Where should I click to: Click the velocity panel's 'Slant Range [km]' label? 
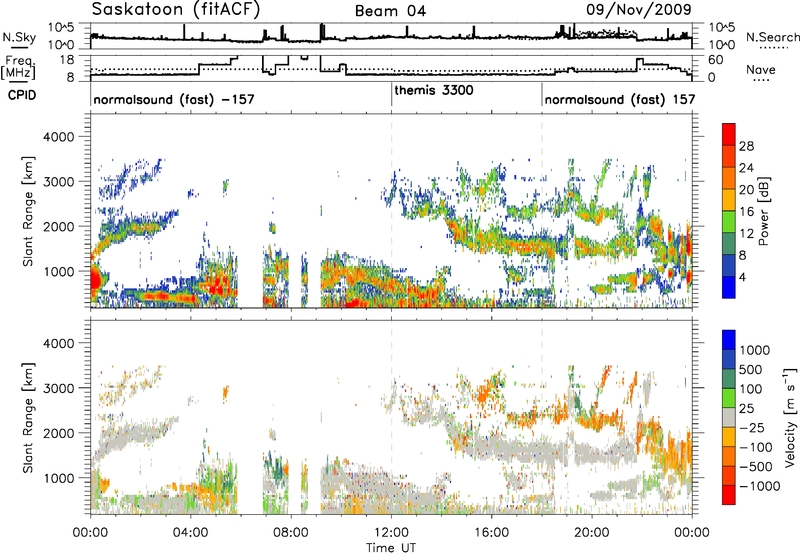click(x=28, y=418)
